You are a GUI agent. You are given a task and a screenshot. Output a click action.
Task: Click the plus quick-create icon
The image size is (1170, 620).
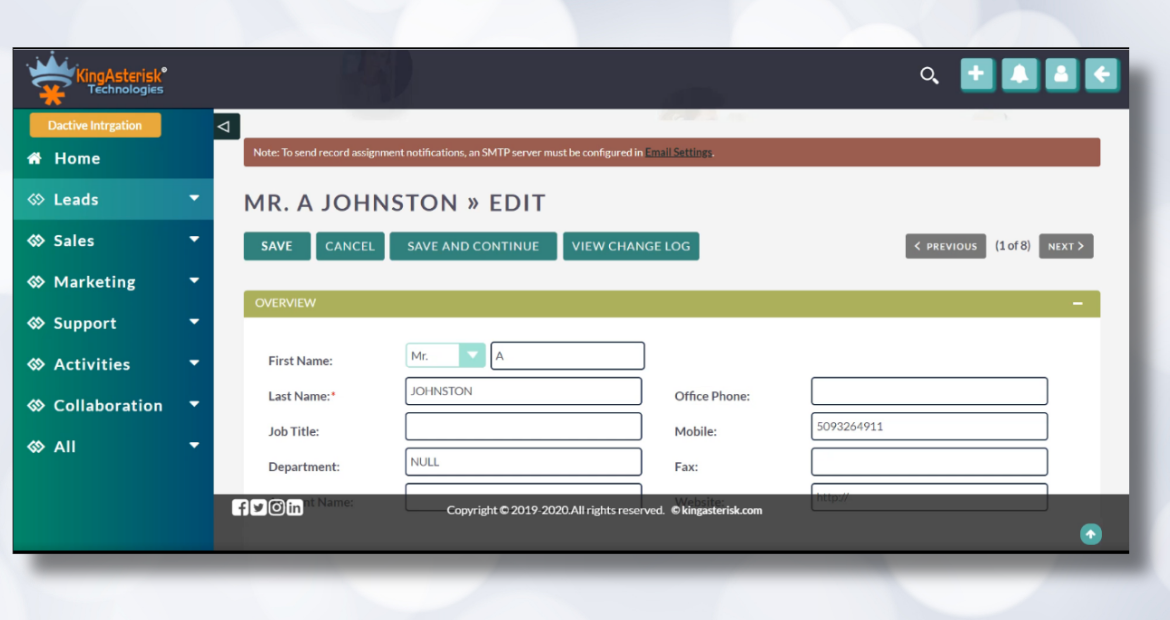(977, 75)
